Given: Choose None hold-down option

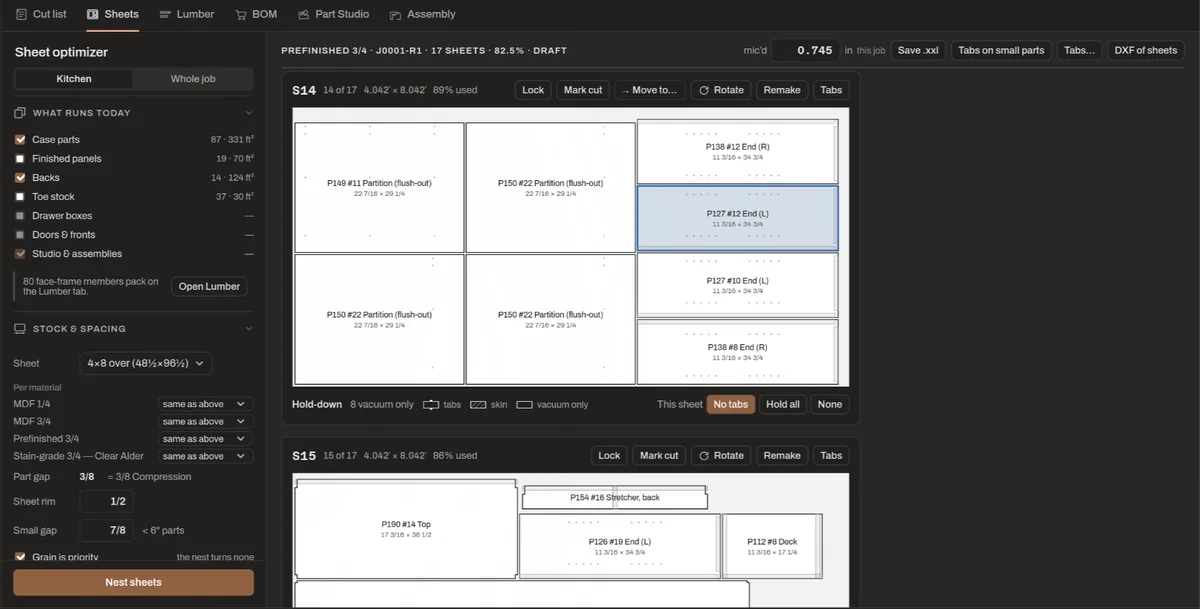Looking at the screenshot, I should [x=830, y=404].
